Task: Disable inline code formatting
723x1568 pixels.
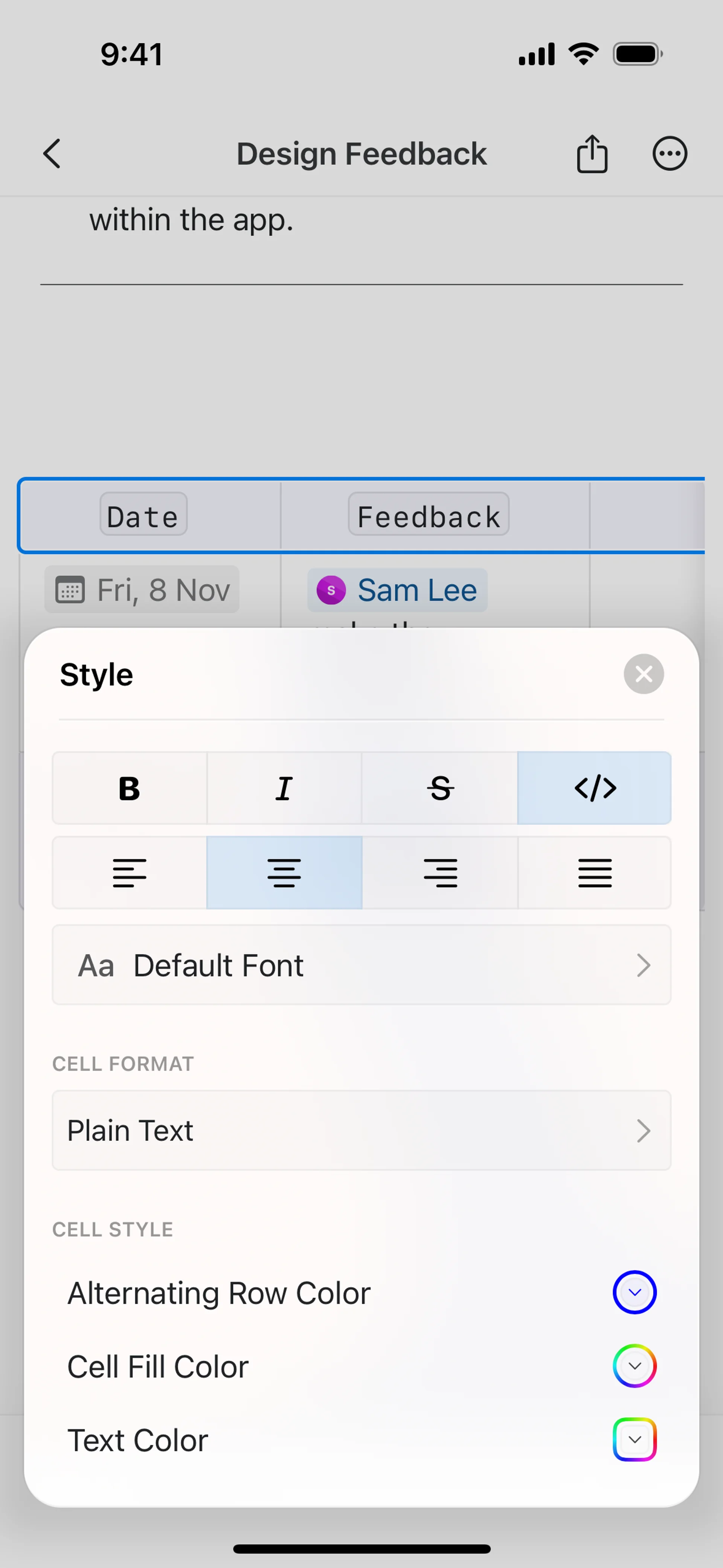Action: pyautogui.click(x=595, y=788)
